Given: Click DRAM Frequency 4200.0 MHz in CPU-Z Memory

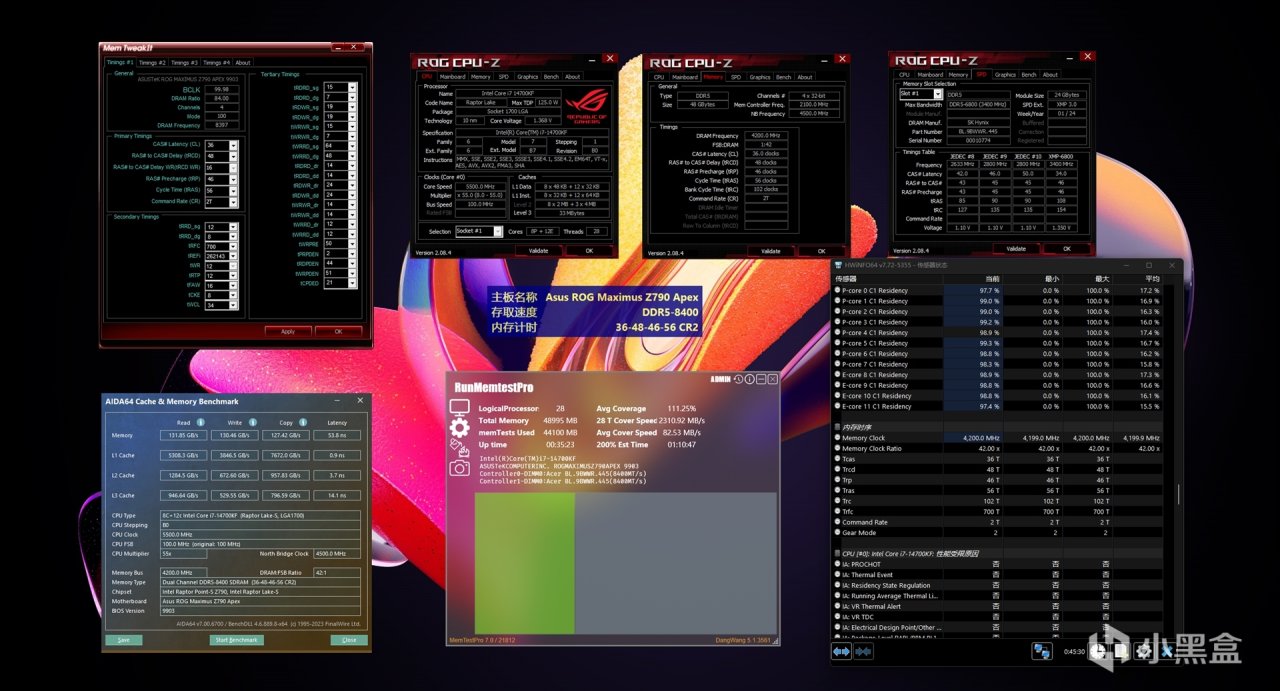Looking at the screenshot, I should (766, 135).
